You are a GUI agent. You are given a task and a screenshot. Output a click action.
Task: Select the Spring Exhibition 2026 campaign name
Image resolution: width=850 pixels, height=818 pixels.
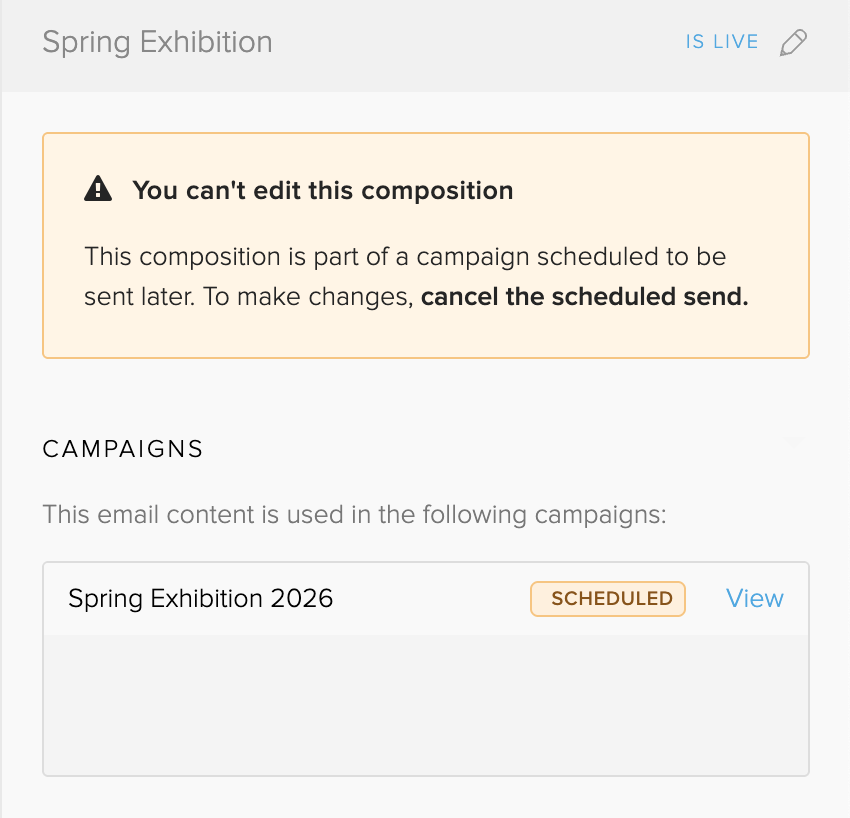200,599
